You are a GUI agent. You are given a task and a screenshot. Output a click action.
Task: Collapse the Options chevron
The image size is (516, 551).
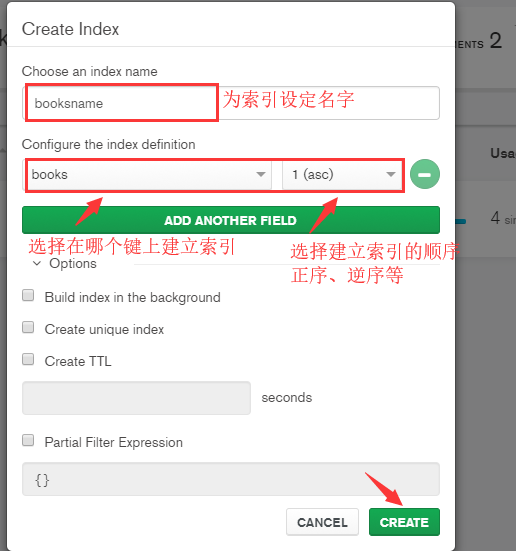pyautogui.click(x=37, y=263)
